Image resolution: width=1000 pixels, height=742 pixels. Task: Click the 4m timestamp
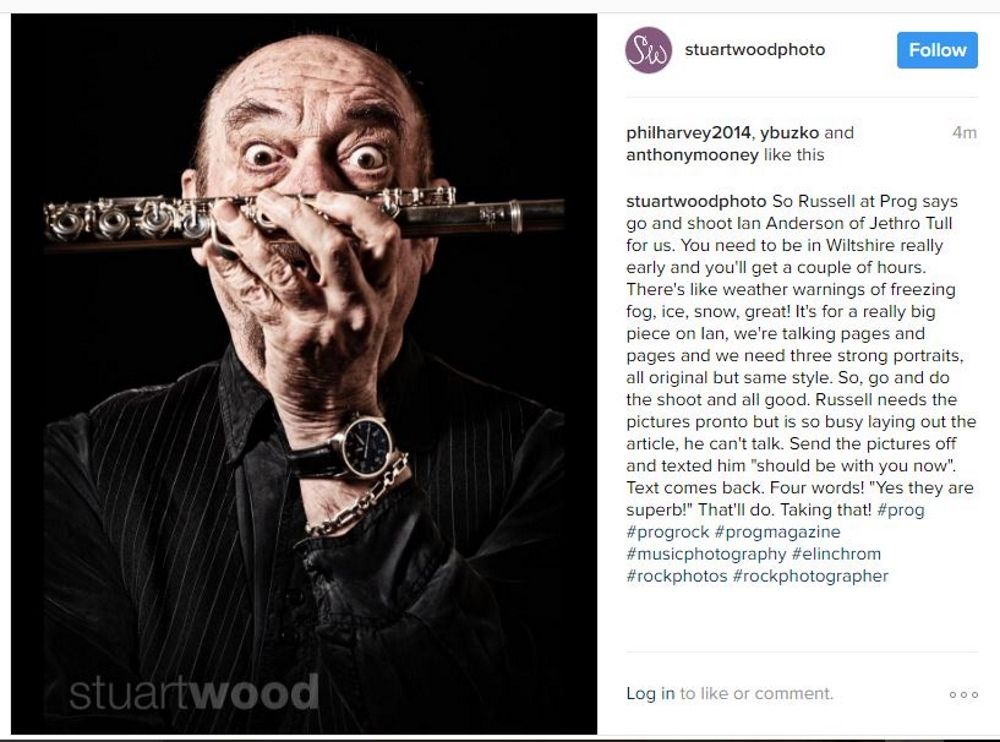click(x=964, y=133)
